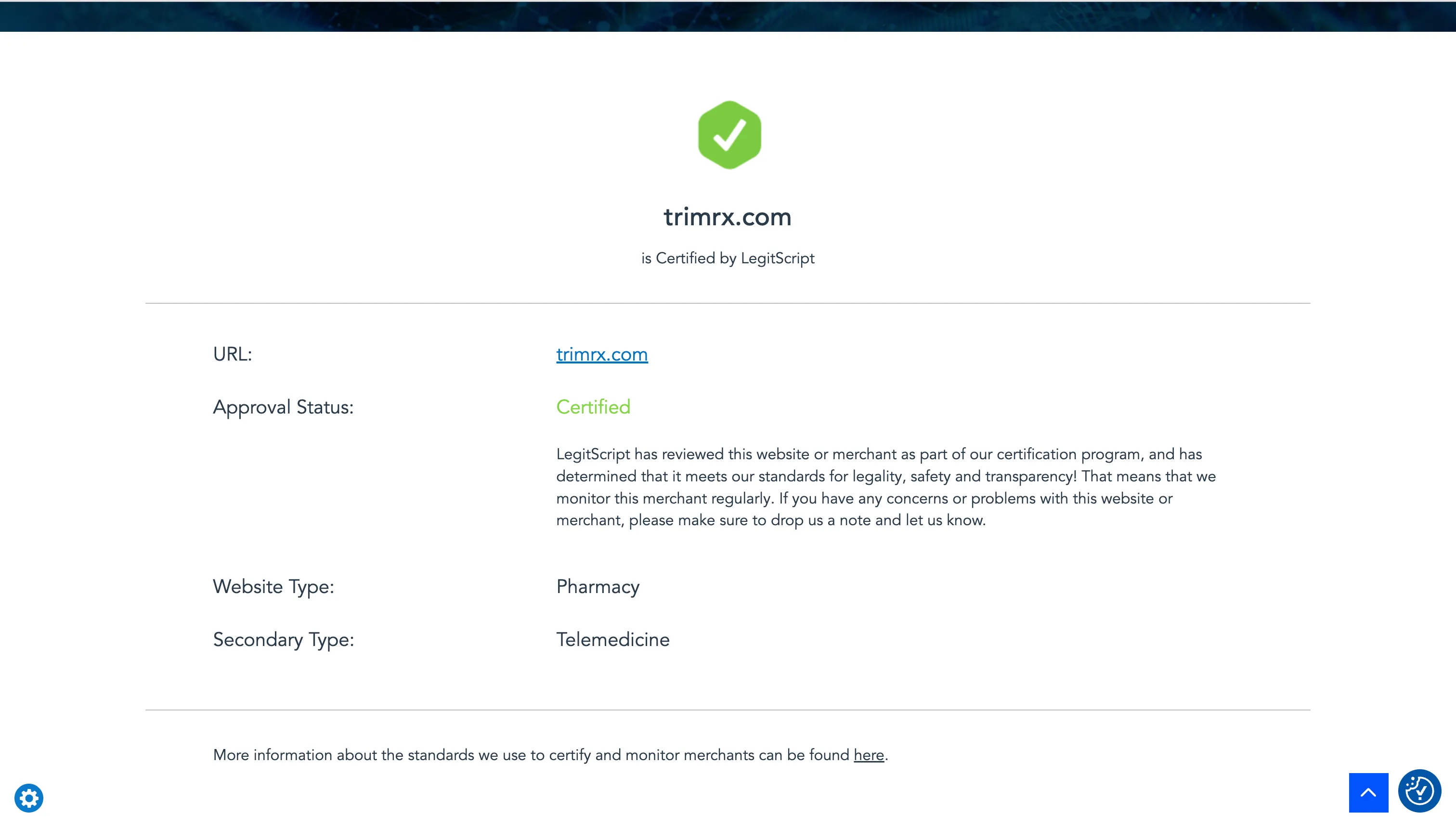Open the cookie settings gear icon
Viewport: 1456px width, 827px height.
click(29, 798)
